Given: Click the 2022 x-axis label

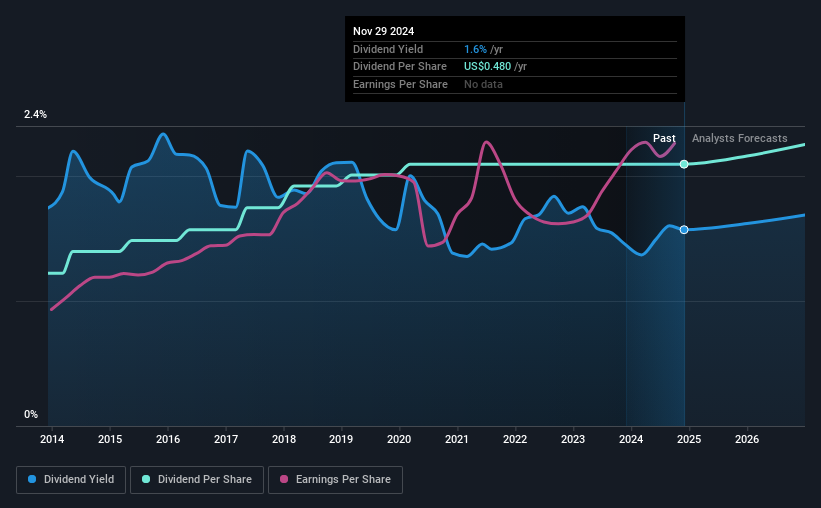Looking at the screenshot, I should (x=515, y=439).
